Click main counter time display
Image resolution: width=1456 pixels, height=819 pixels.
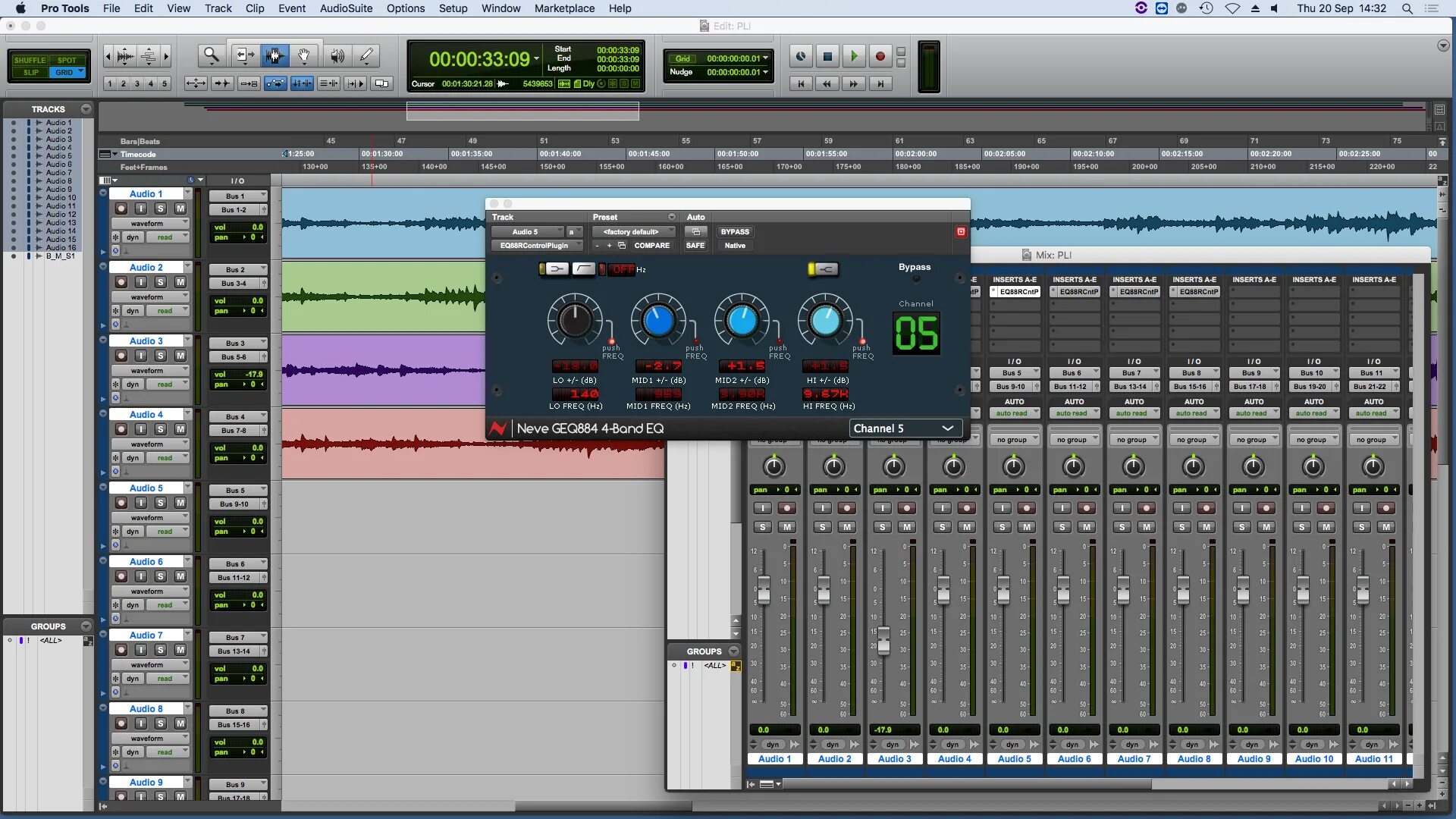pos(479,59)
